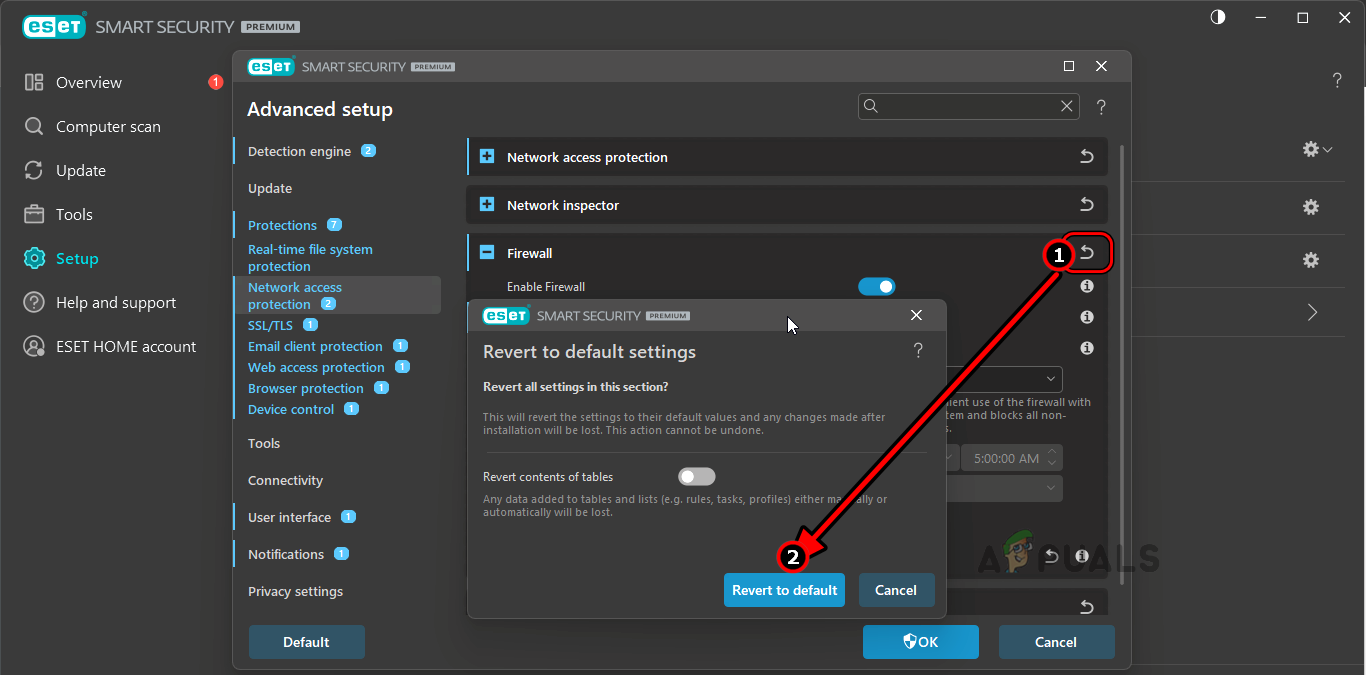Click the Firewall revert-to-default arrow icon
This screenshot has height=675, width=1366.
click(x=1087, y=253)
